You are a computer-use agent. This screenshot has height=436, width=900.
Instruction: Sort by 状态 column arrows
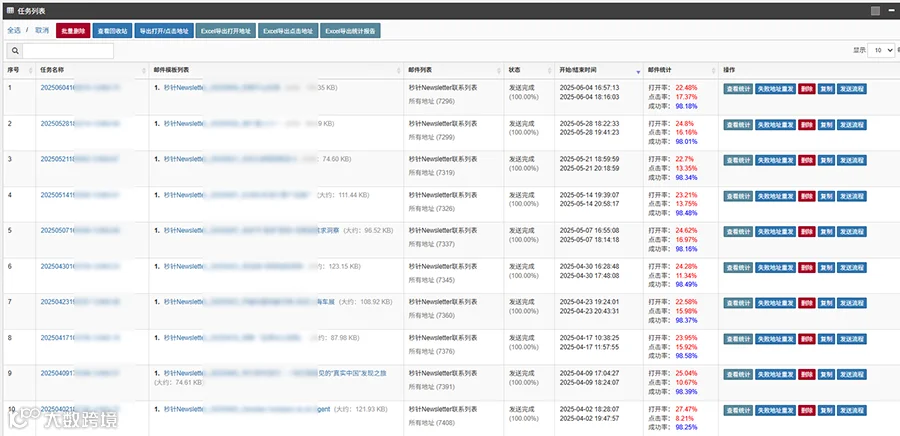[x=548, y=70]
